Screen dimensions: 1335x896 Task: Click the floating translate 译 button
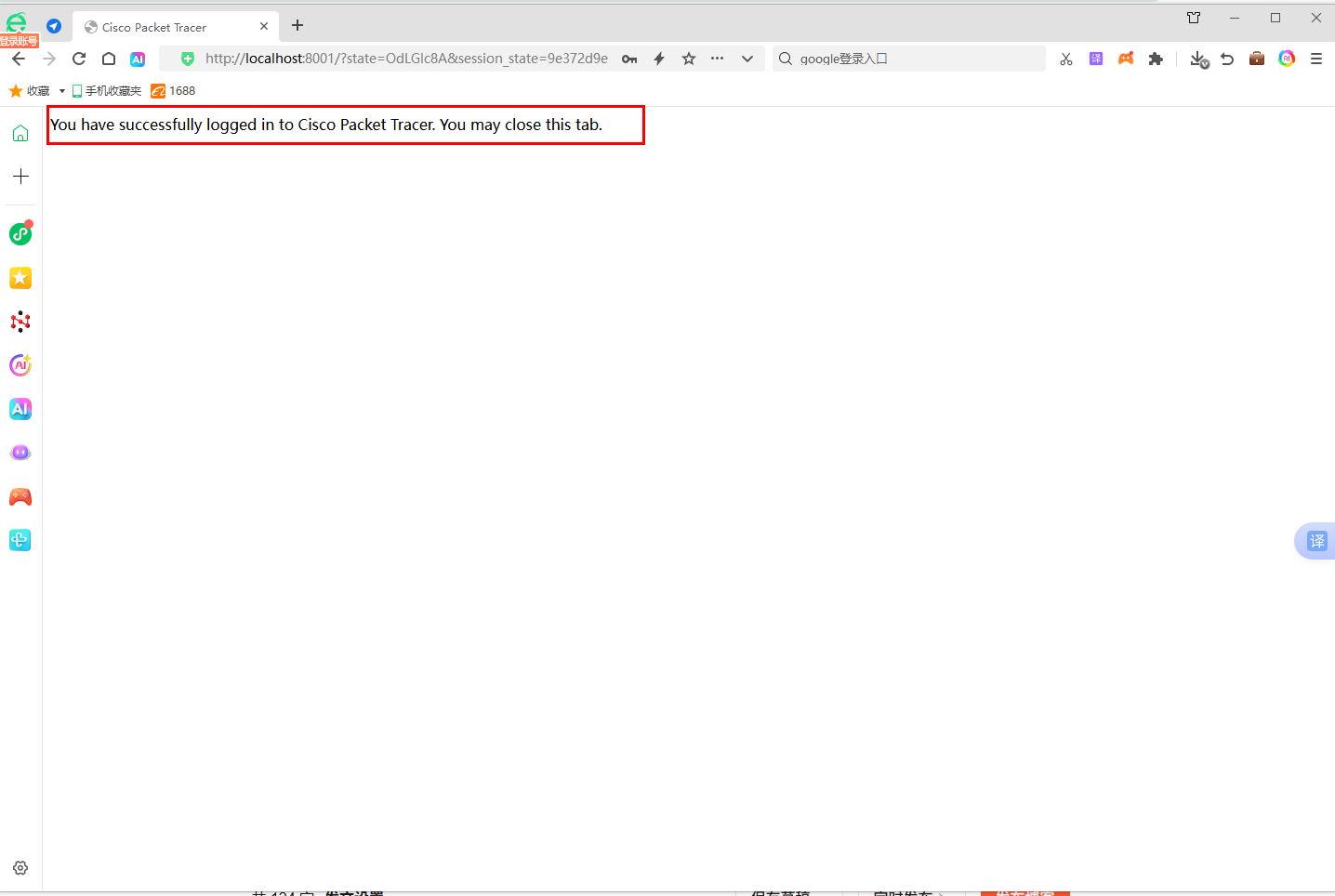pyautogui.click(x=1316, y=541)
